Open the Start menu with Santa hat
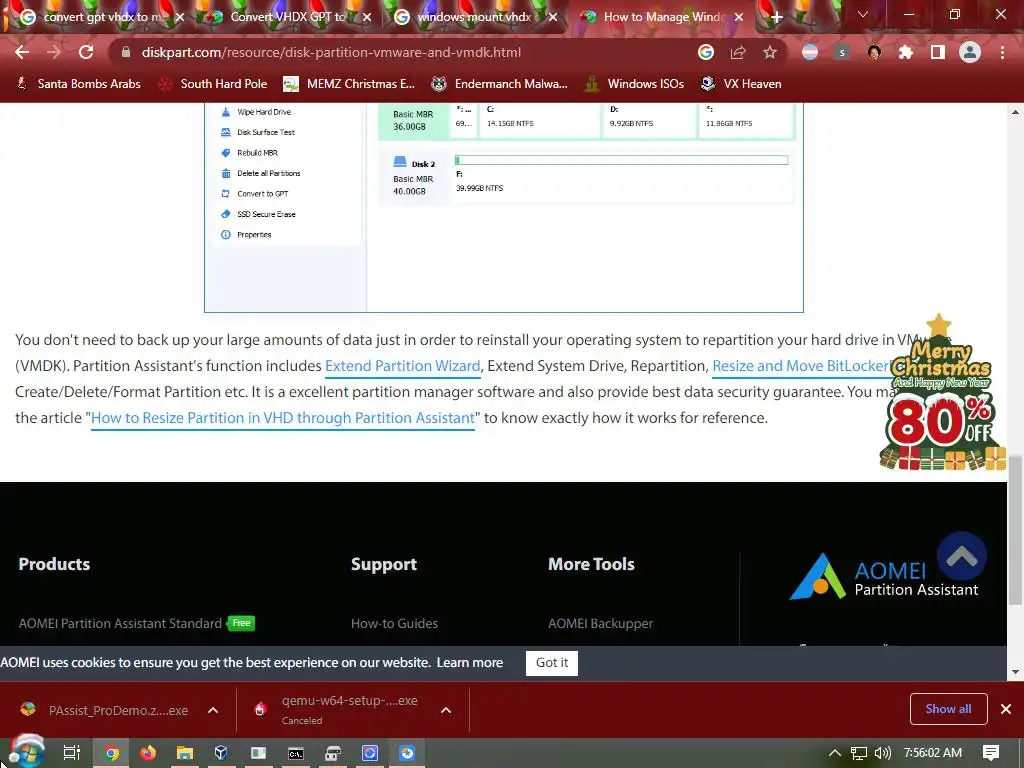The height and width of the screenshot is (768, 1024). pos(25,752)
